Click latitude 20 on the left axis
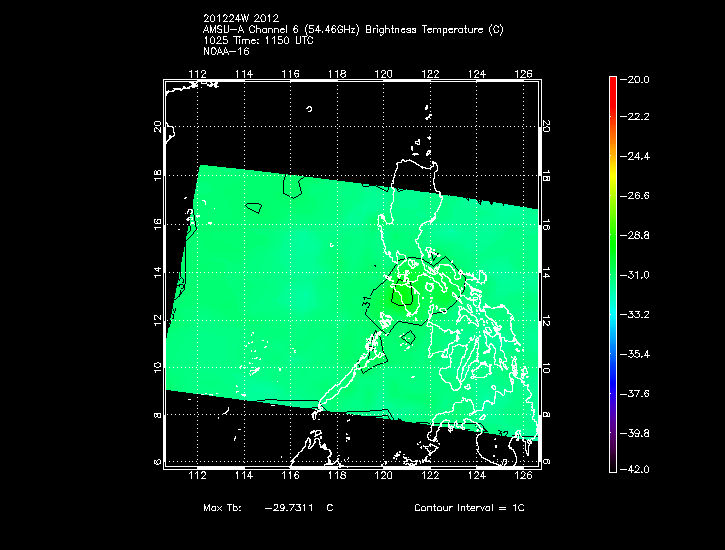 point(158,127)
